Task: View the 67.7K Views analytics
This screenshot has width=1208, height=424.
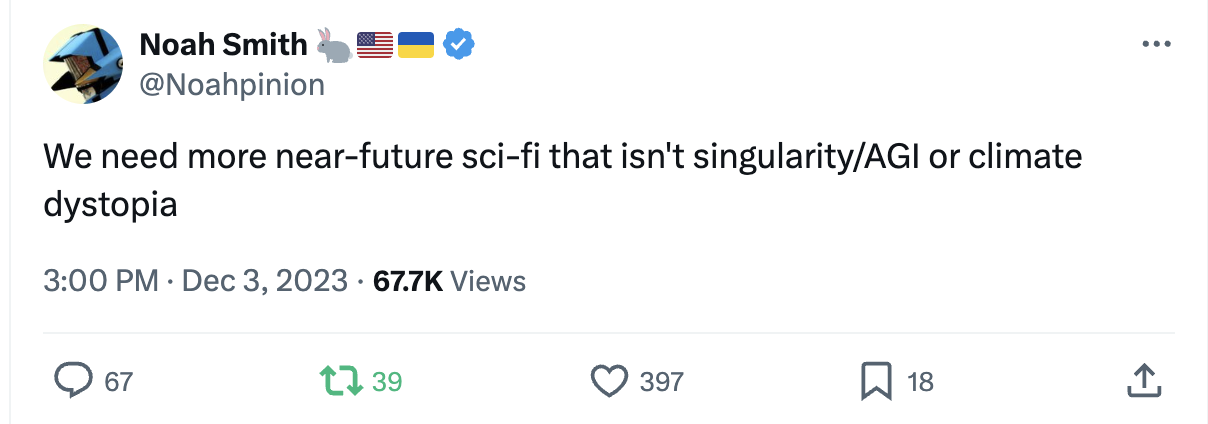Action: point(449,281)
